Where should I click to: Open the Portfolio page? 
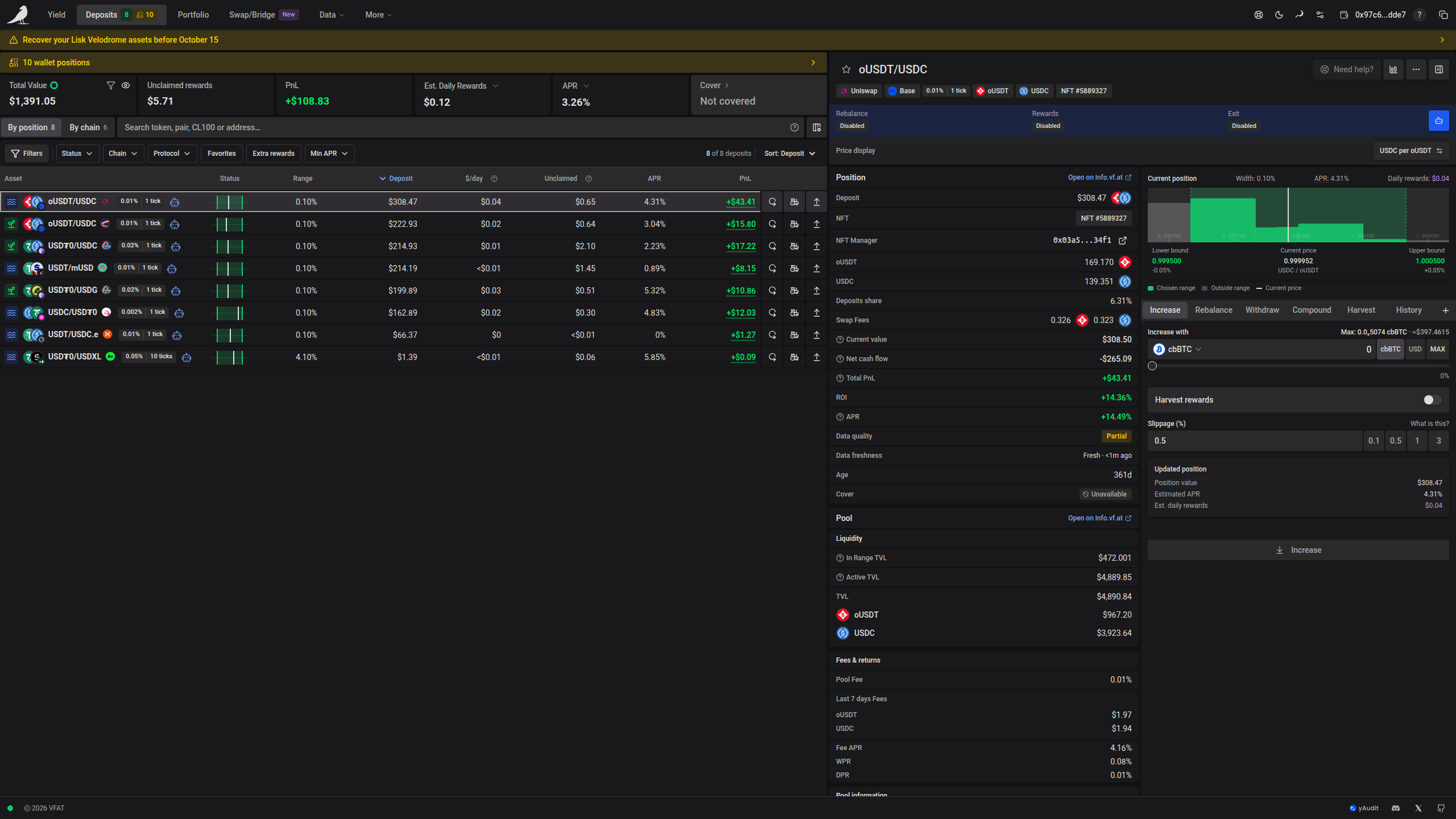(x=193, y=15)
